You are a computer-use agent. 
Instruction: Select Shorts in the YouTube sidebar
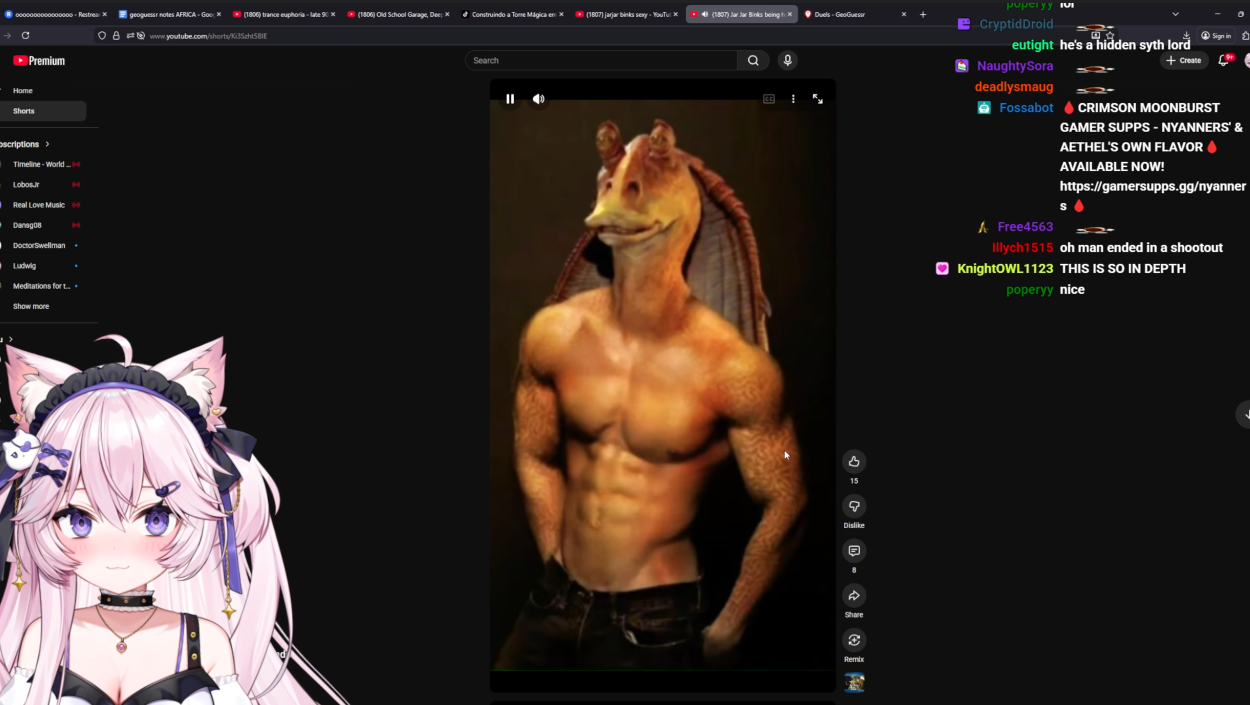point(43,111)
